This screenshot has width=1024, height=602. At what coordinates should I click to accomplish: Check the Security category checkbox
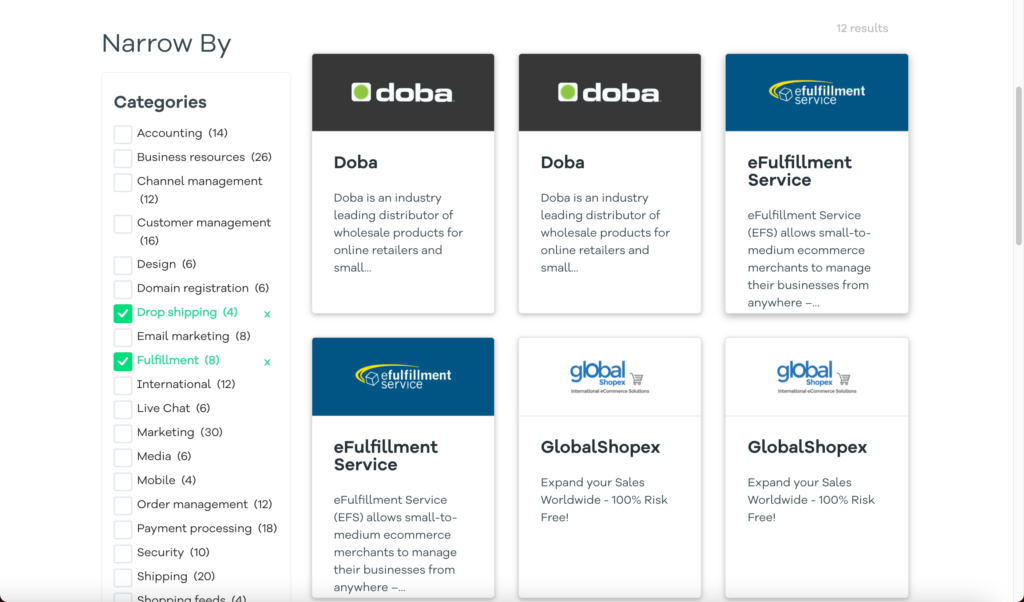(123, 553)
